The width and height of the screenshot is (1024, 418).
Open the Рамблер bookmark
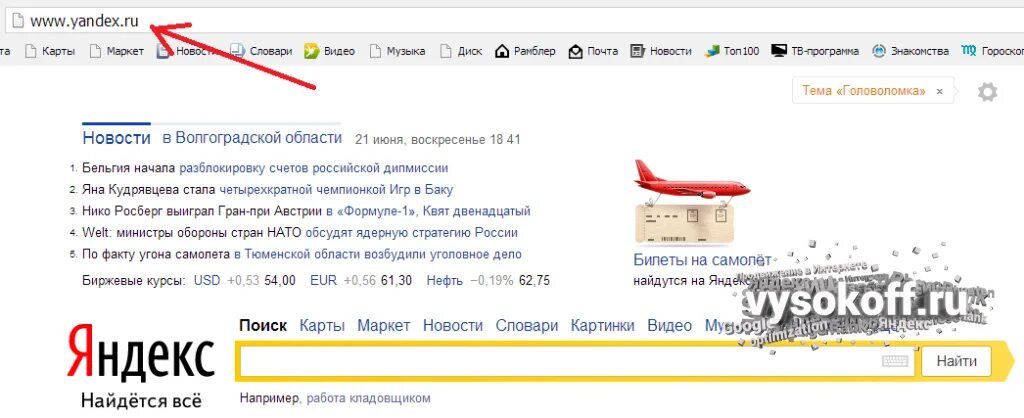[x=526, y=51]
